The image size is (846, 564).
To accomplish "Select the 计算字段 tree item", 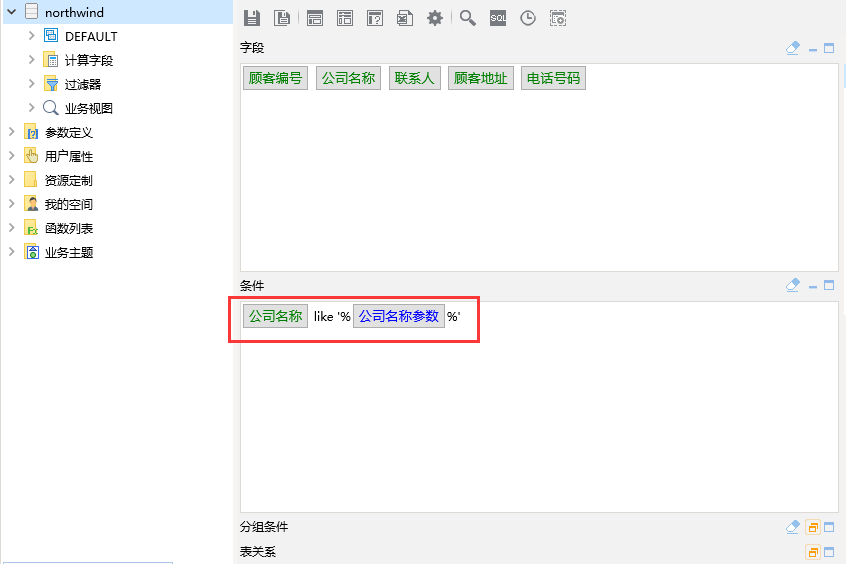I will 89,60.
